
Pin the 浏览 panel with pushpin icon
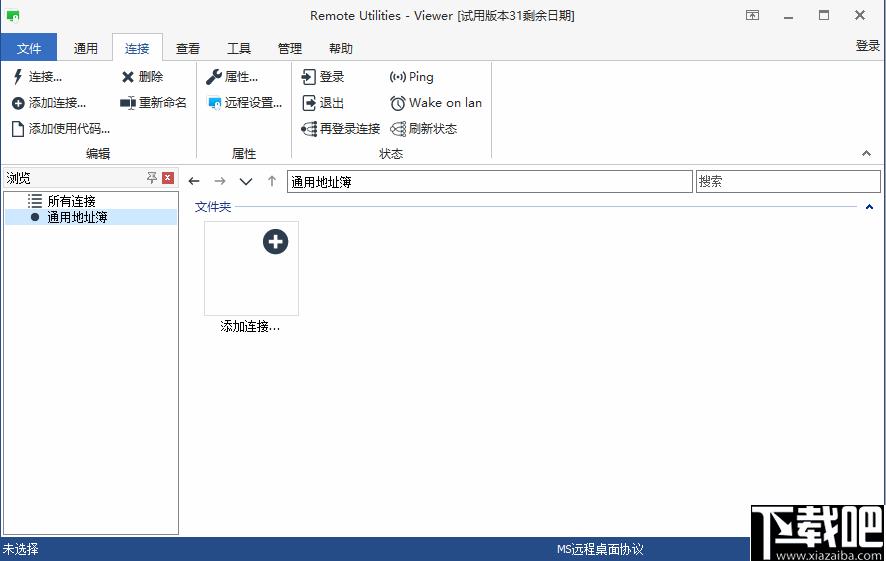click(151, 178)
